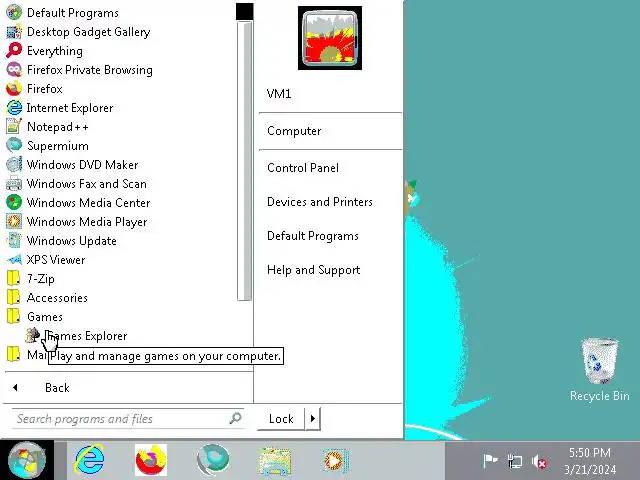Click the muted volume tray icon

click(539, 462)
